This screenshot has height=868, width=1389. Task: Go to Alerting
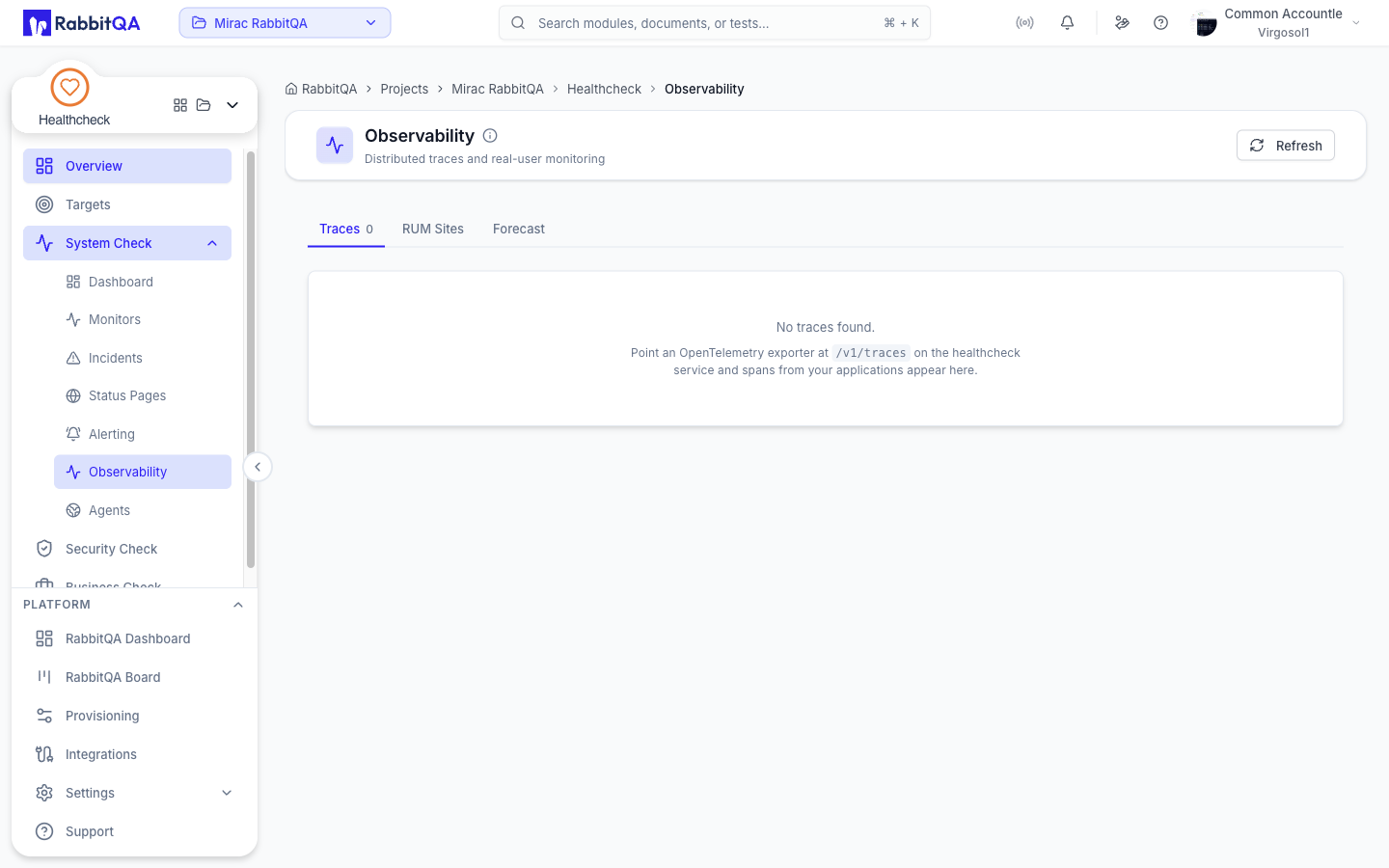pyautogui.click(x=143, y=434)
